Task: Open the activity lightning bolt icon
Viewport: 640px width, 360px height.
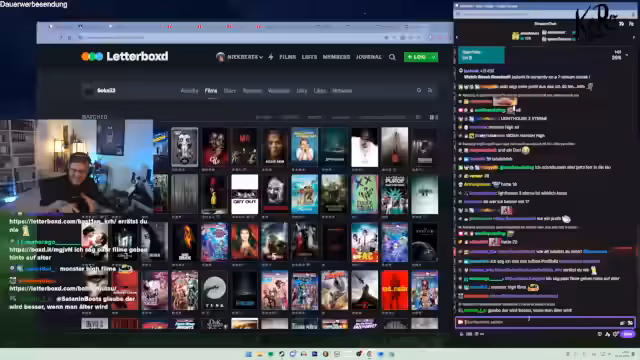Action: [271, 57]
